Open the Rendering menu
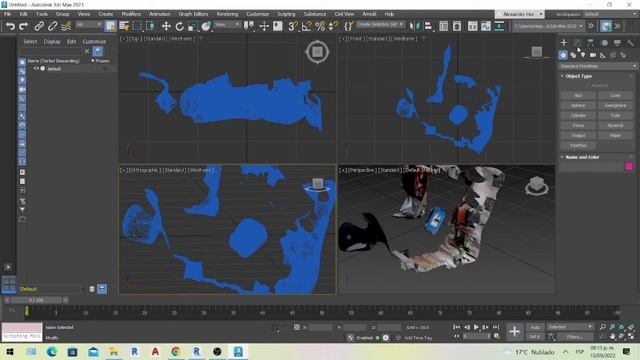The image size is (640, 360). pos(227,14)
